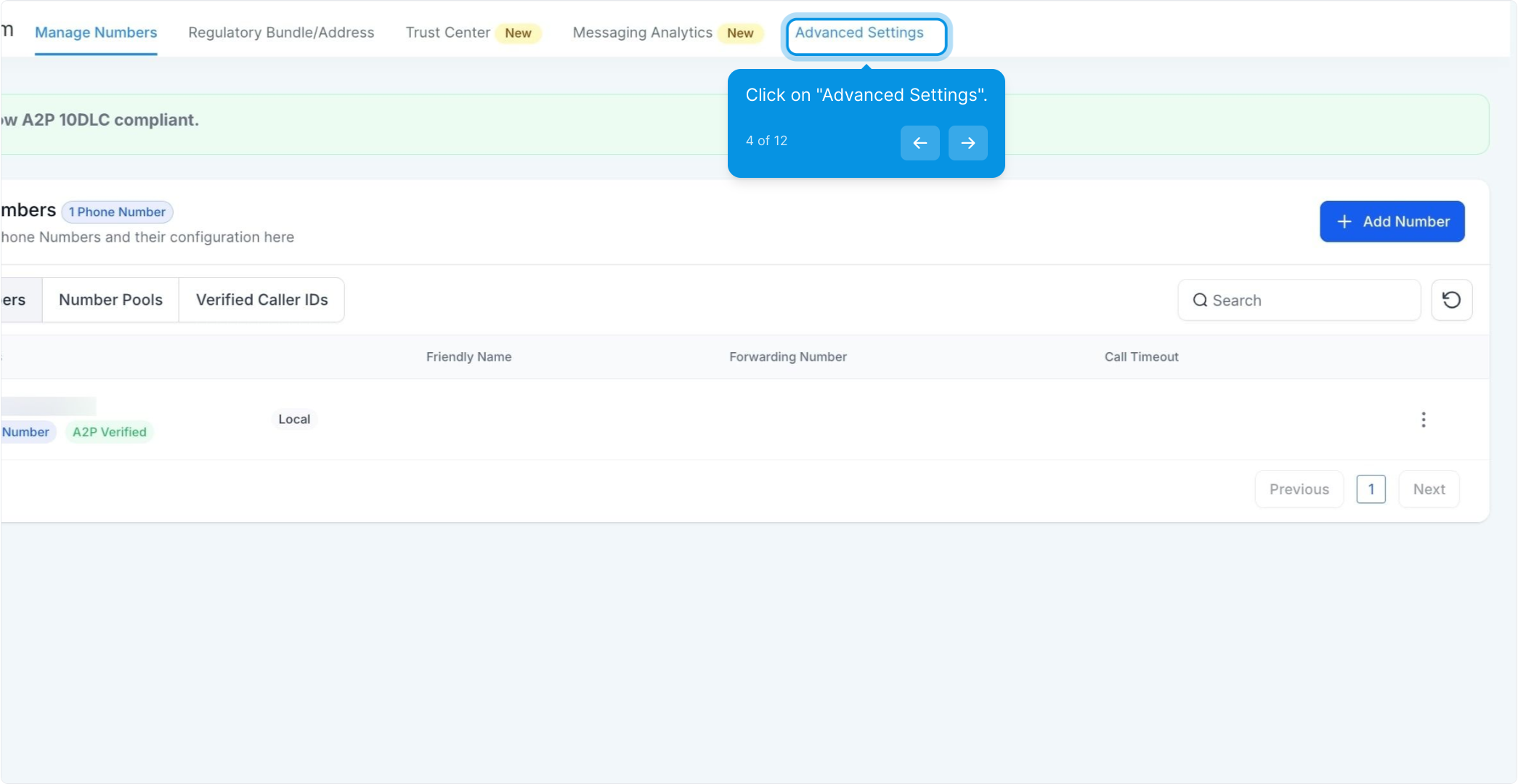Open the three-dot row actions menu
This screenshot has width=1518, height=784.
point(1423,420)
